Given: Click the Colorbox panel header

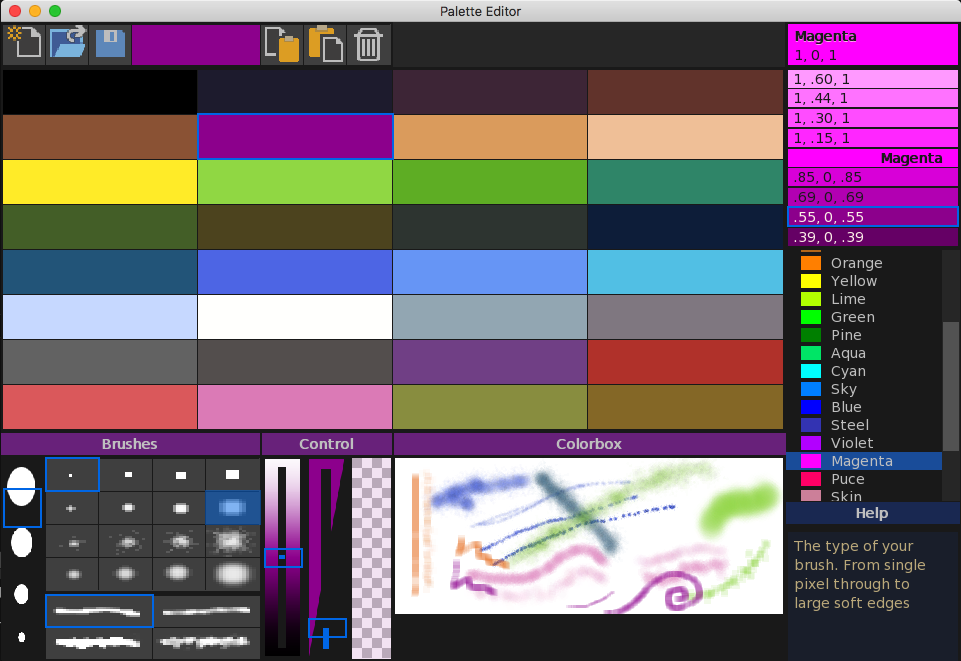Looking at the screenshot, I should pyautogui.click(x=588, y=443).
